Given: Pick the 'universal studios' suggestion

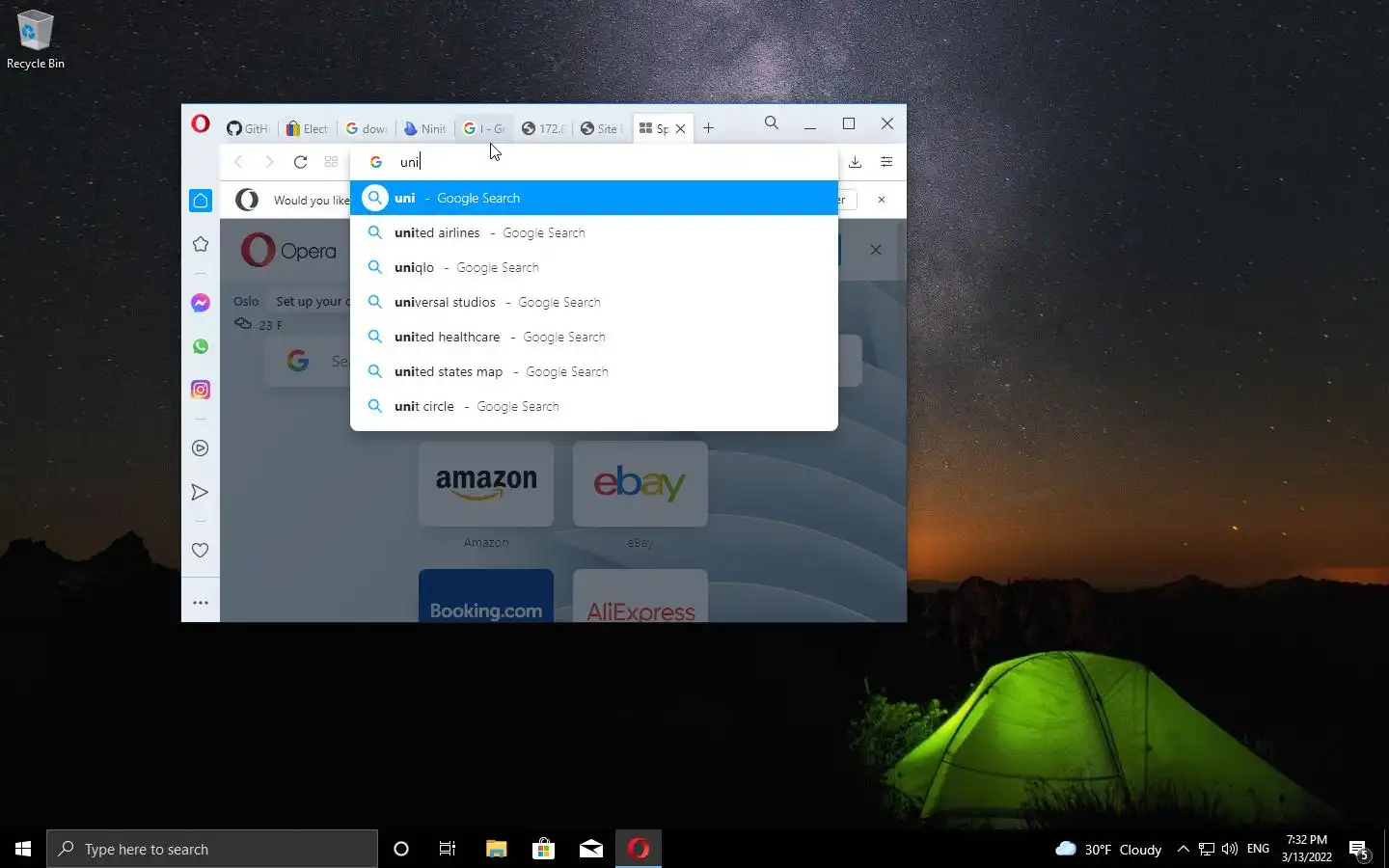Looking at the screenshot, I should point(594,302).
